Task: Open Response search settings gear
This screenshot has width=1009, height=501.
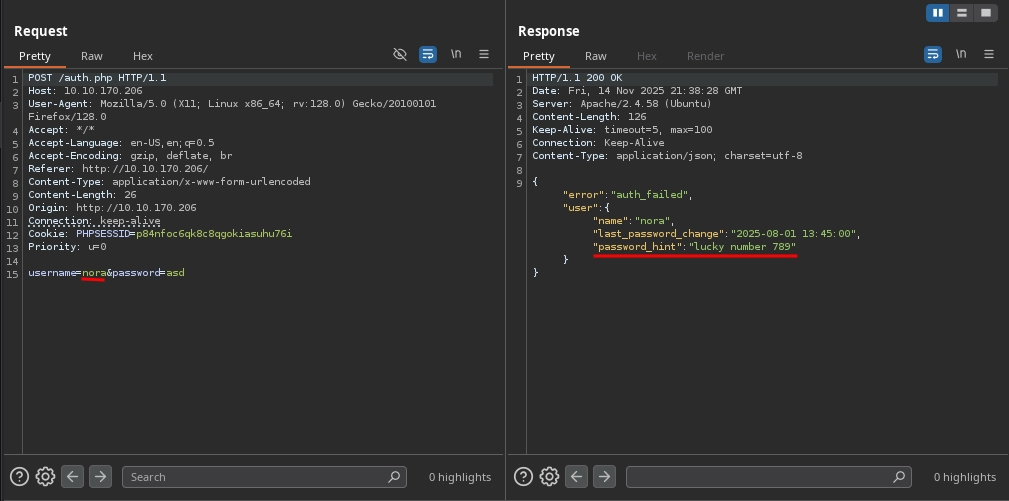Action: click(549, 477)
